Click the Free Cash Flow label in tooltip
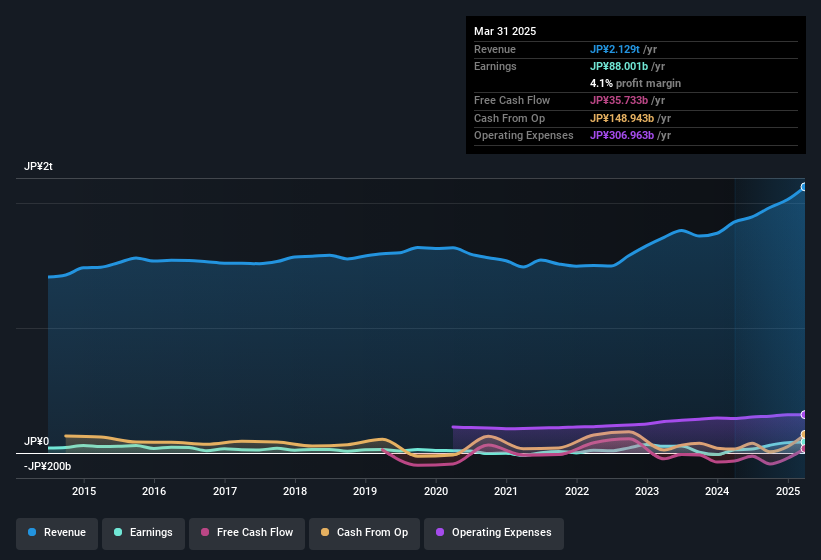The image size is (821, 560). (x=512, y=100)
